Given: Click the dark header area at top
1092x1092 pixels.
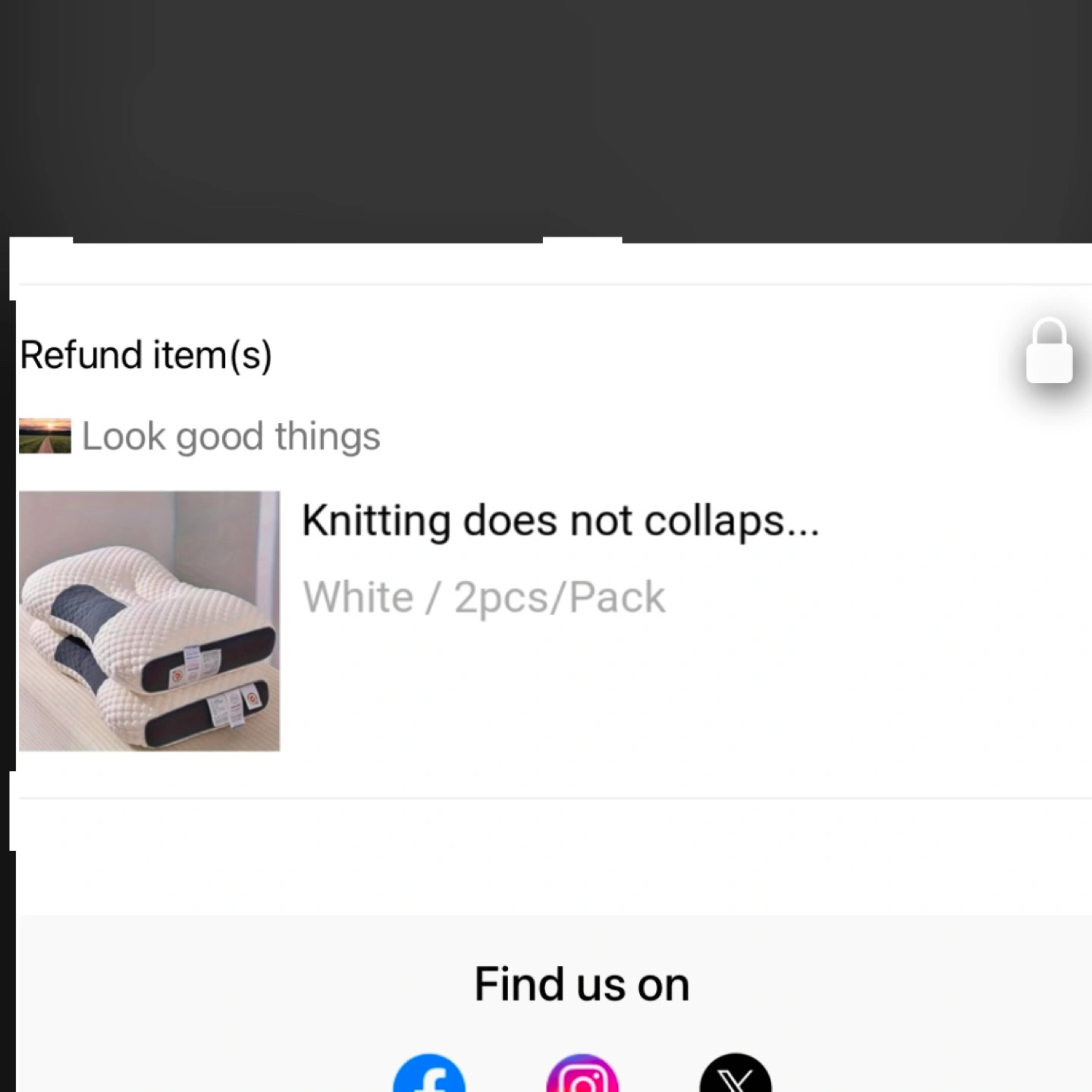Looking at the screenshot, I should pos(546,114).
